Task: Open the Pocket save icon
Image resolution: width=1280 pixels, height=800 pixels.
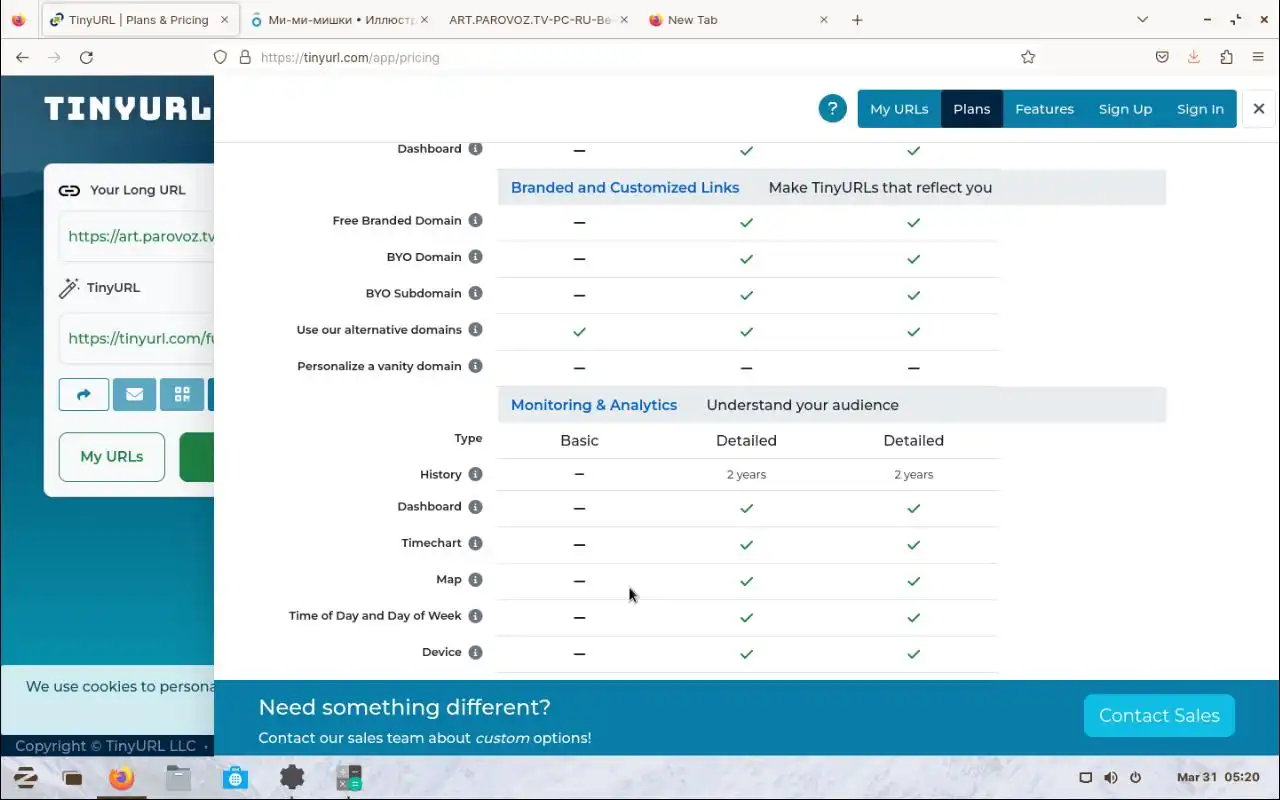Action: 1162,57
